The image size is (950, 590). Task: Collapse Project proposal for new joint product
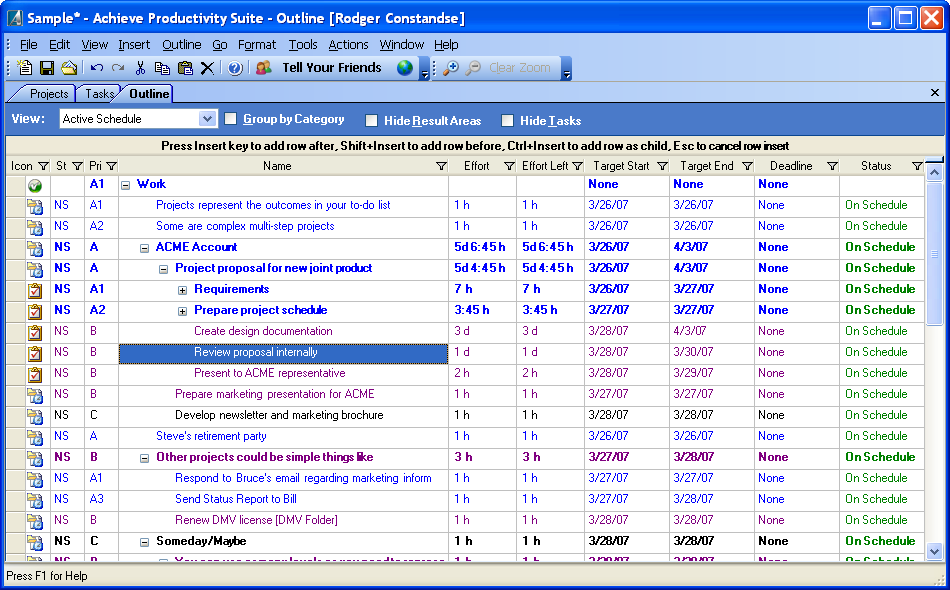pos(163,269)
